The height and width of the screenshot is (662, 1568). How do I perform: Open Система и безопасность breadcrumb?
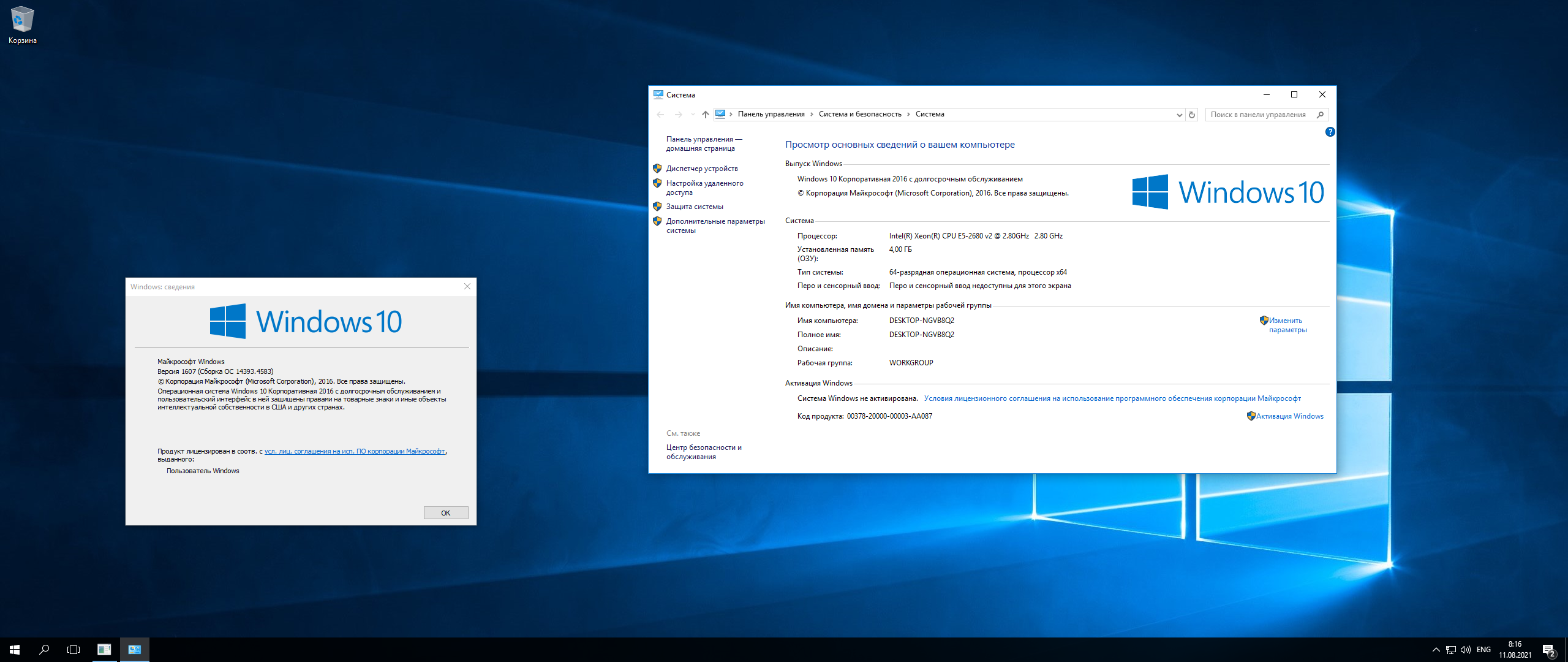point(860,114)
